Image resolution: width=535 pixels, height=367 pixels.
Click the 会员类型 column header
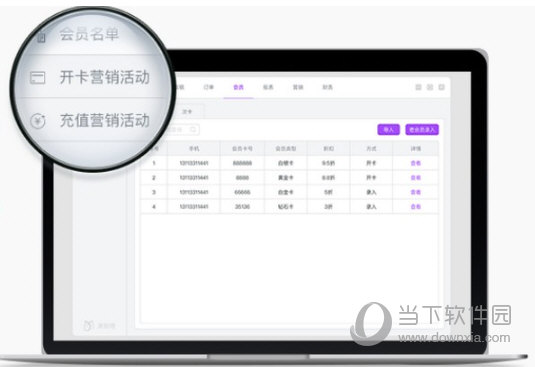(x=286, y=149)
